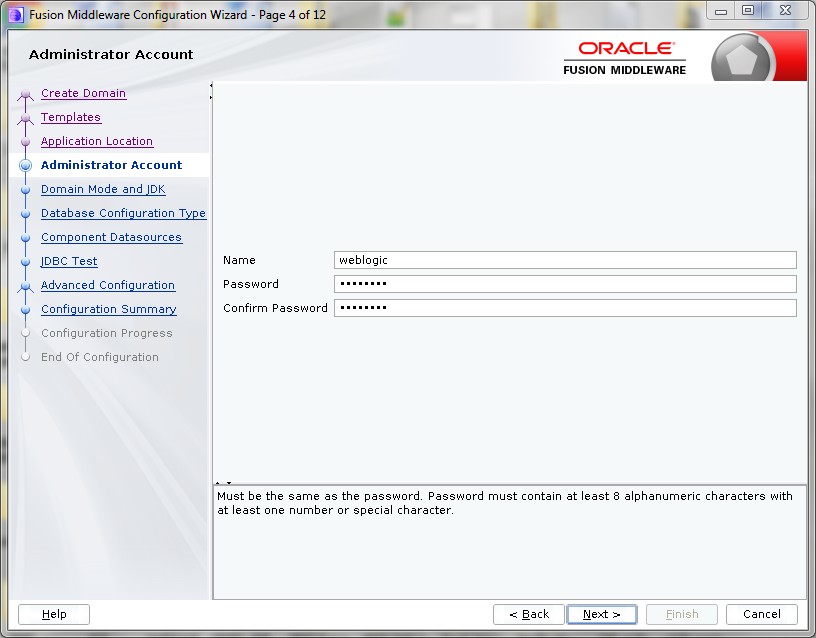Jump to Domain Mode and JDK step
The image size is (816, 638).
(103, 189)
